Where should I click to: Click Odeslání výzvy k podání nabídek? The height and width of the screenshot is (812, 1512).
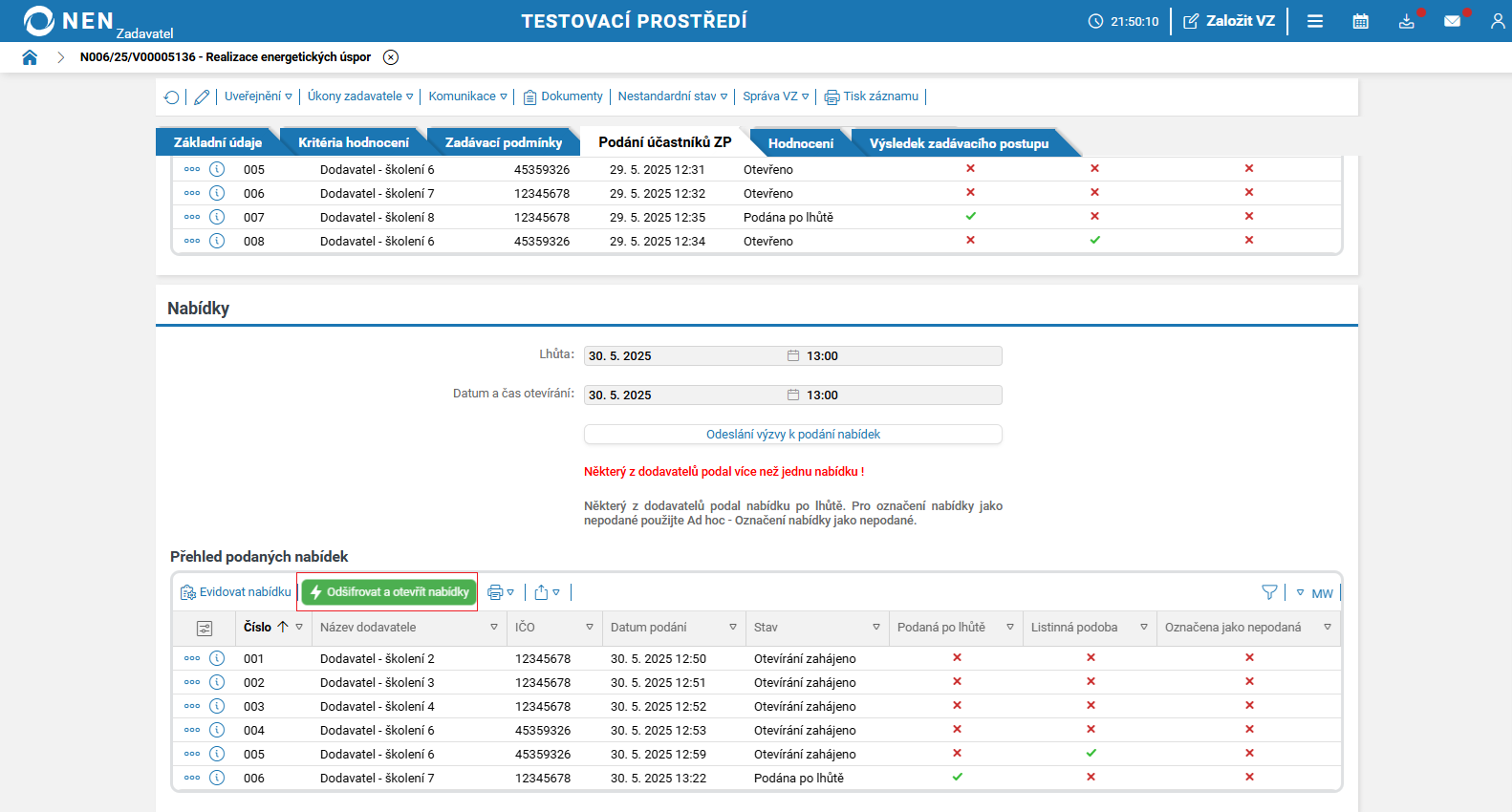point(792,435)
